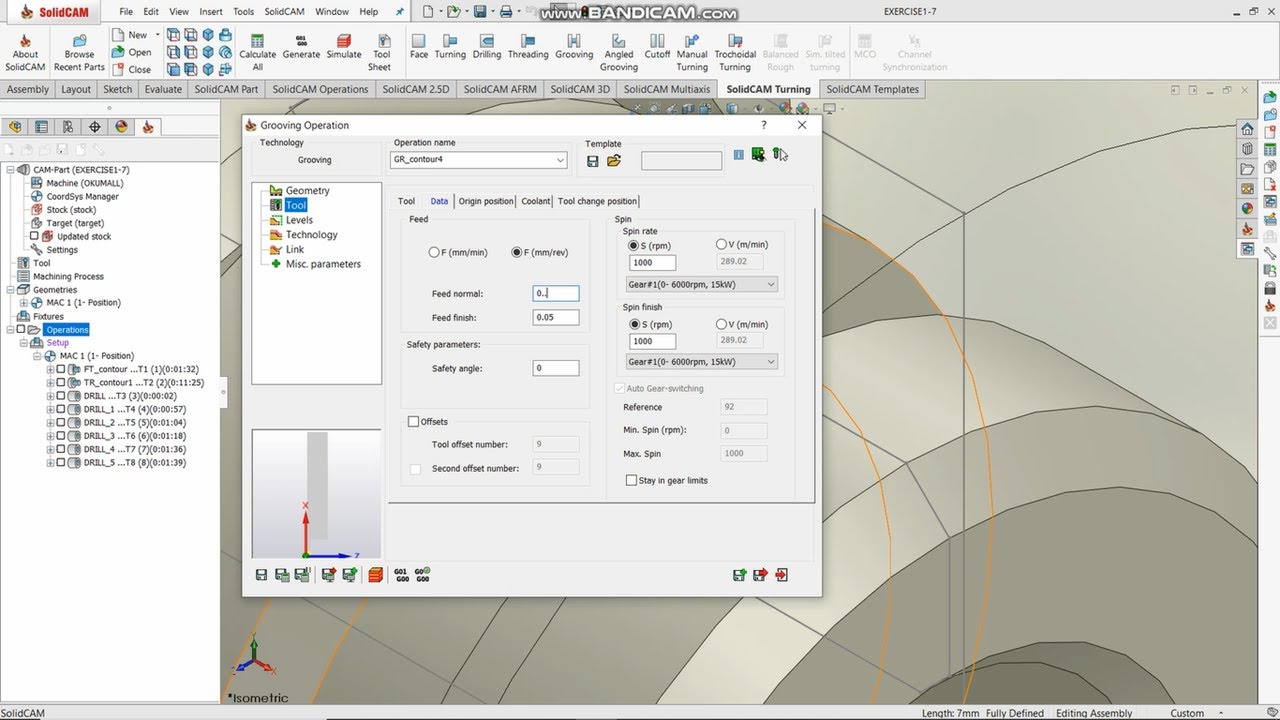Add a Grooving operation from ribbon
Image resolution: width=1280 pixels, height=720 pixels.
[x=574, y=47]
